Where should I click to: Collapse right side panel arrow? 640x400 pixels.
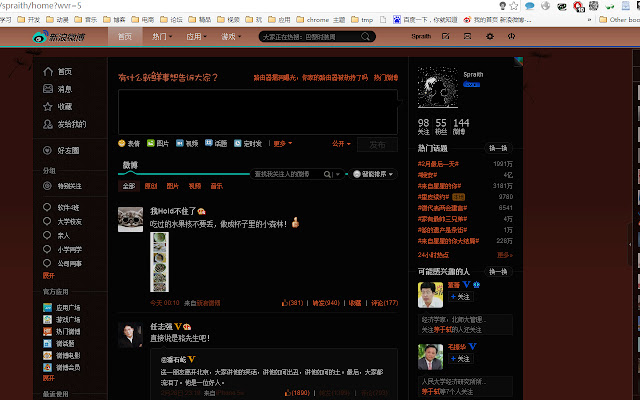click(631, 244)
